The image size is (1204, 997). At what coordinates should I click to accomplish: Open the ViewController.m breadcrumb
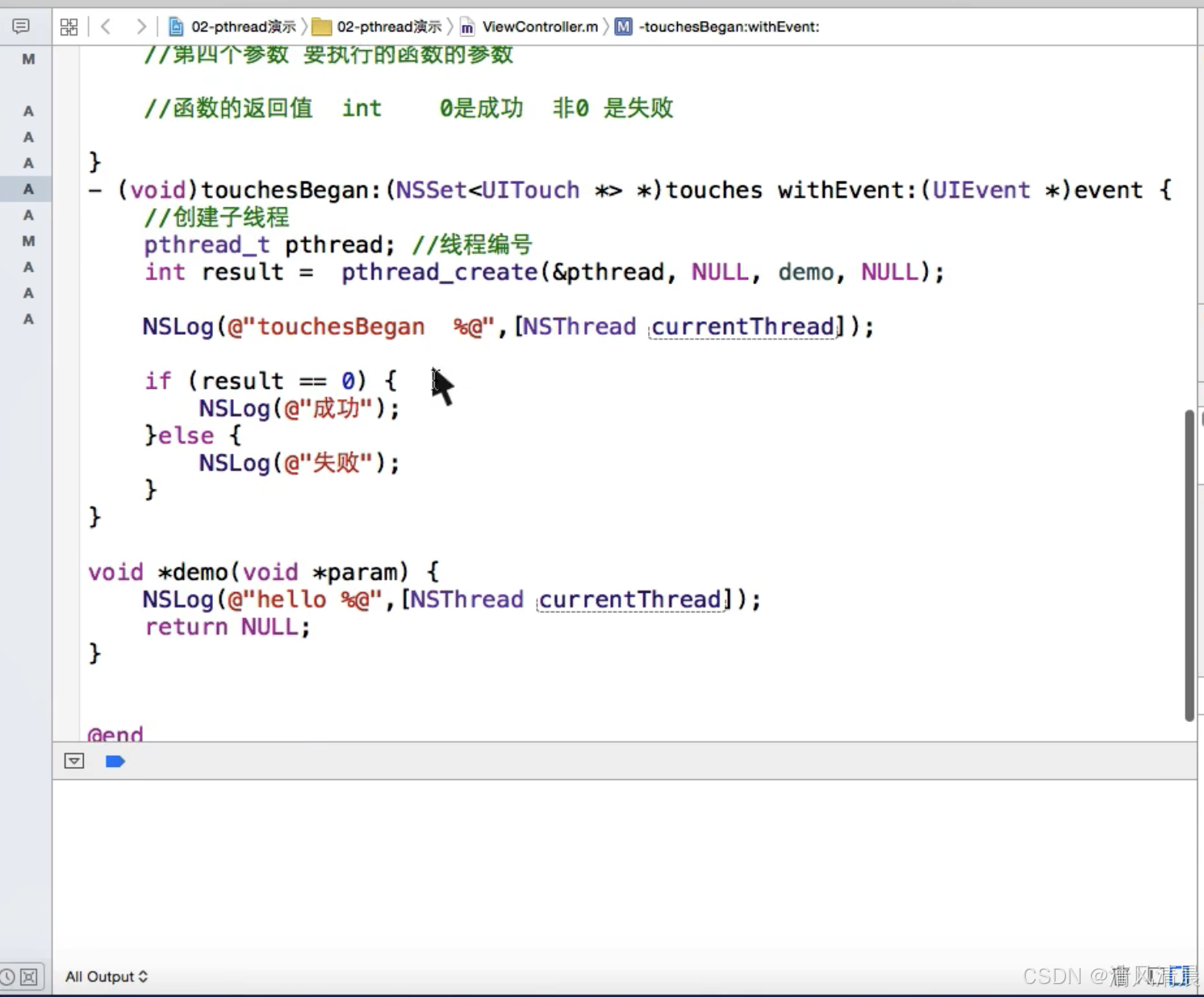point(529,27)
